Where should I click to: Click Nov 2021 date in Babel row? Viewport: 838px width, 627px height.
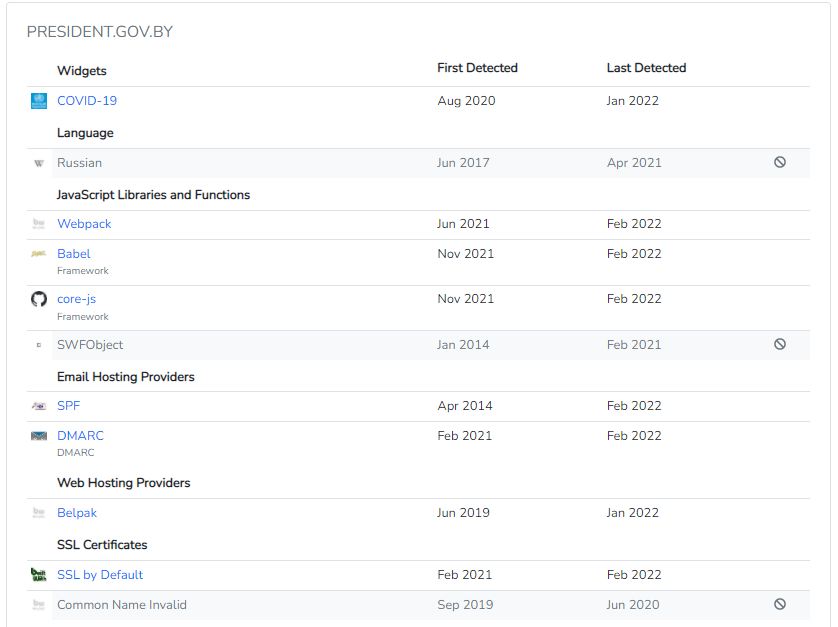click(x=465, y=253)
